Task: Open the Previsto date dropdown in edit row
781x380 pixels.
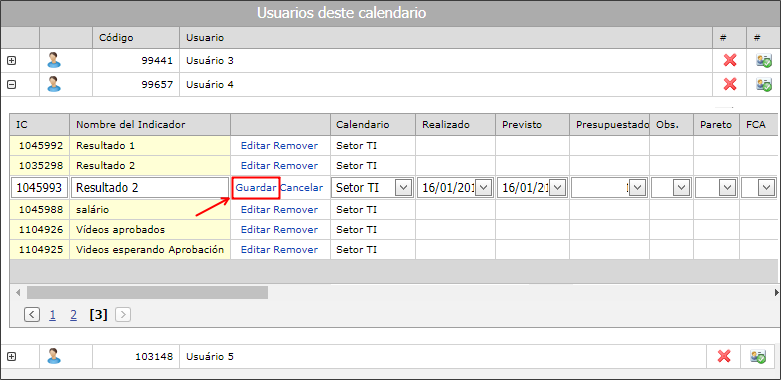Action: pyautogui.click(x=558, y=188)
